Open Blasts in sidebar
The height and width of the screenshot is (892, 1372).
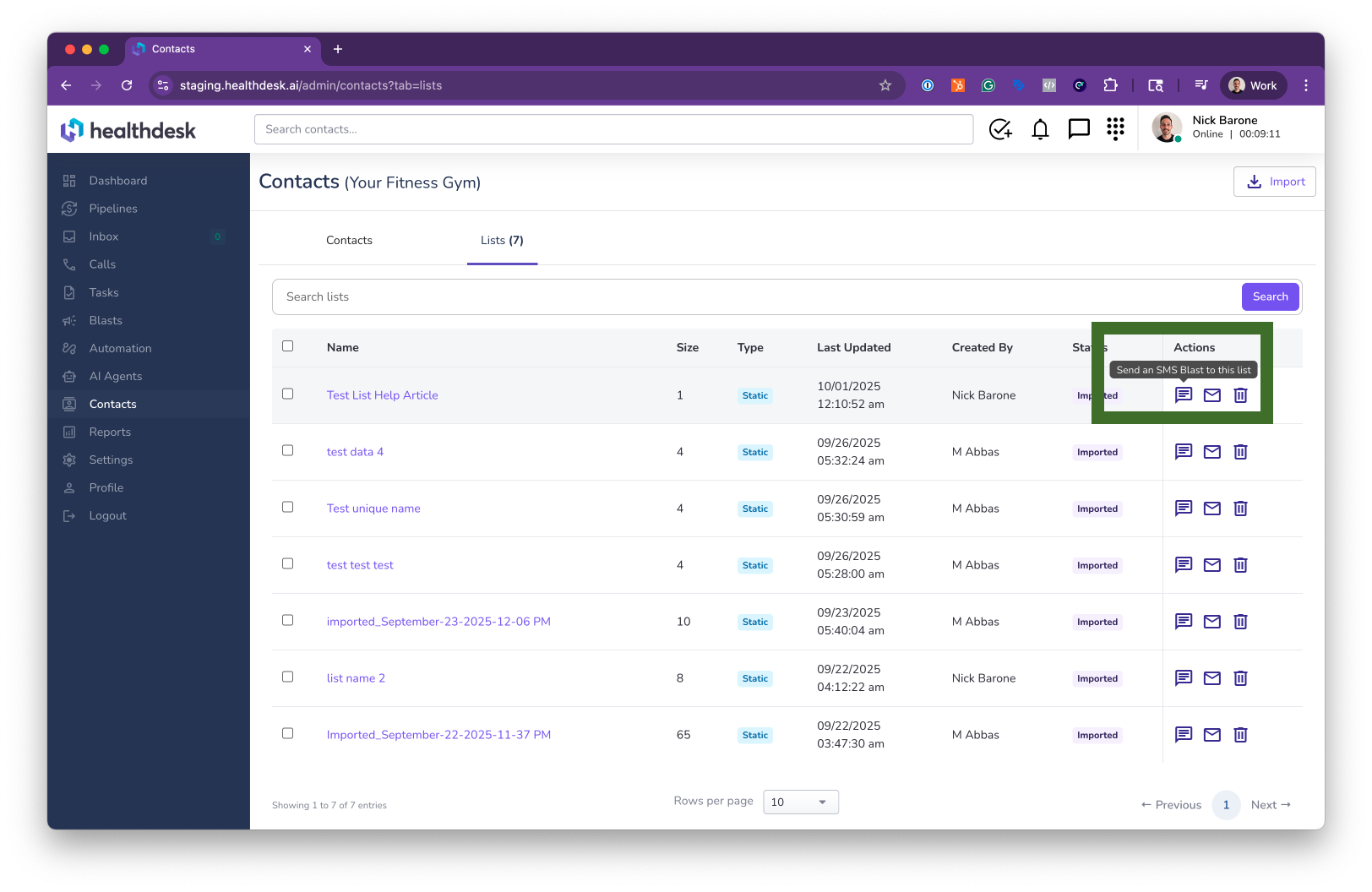tap(106, 320)
